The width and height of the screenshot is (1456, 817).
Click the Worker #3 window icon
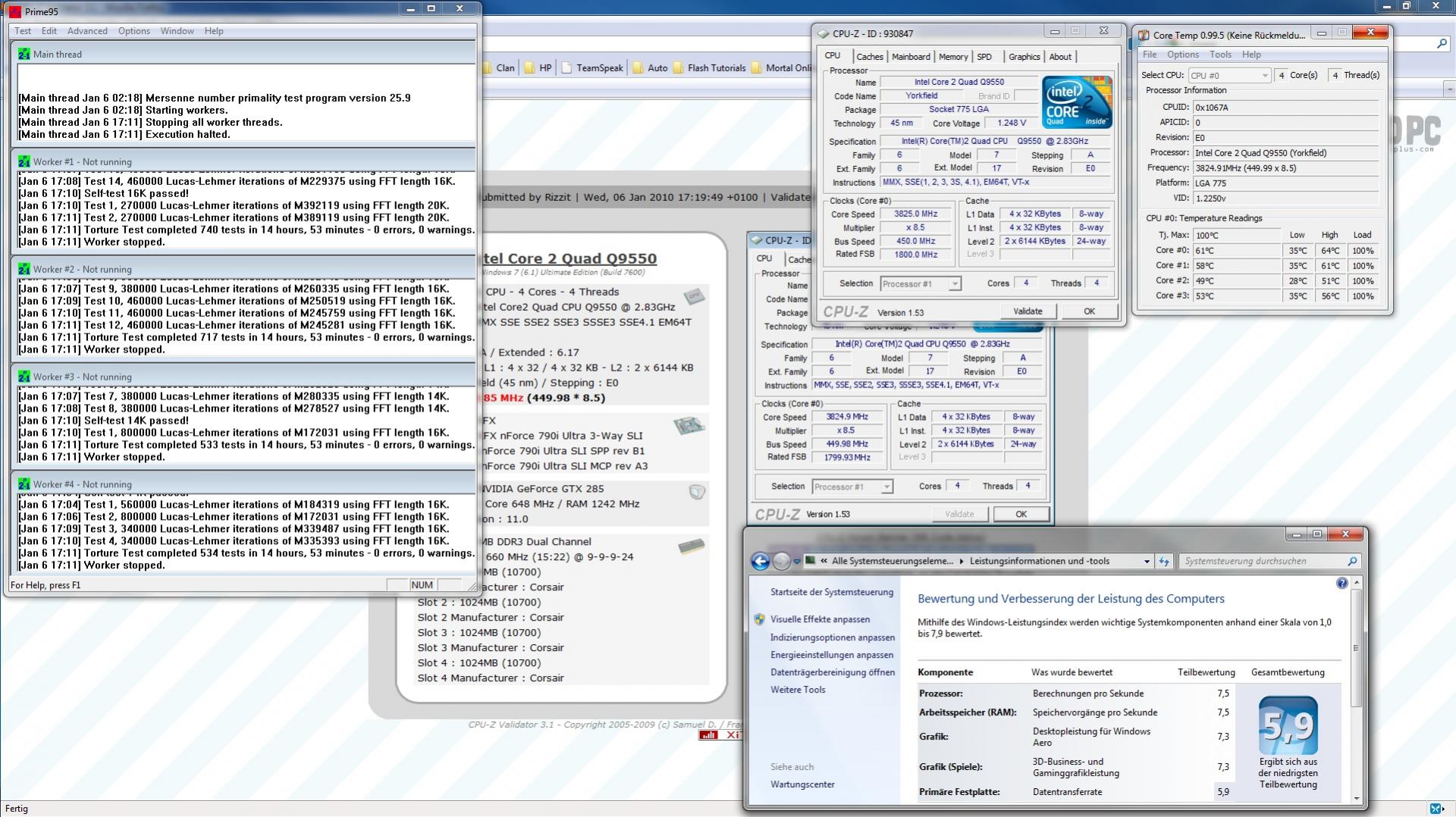(x=24, y=377)
